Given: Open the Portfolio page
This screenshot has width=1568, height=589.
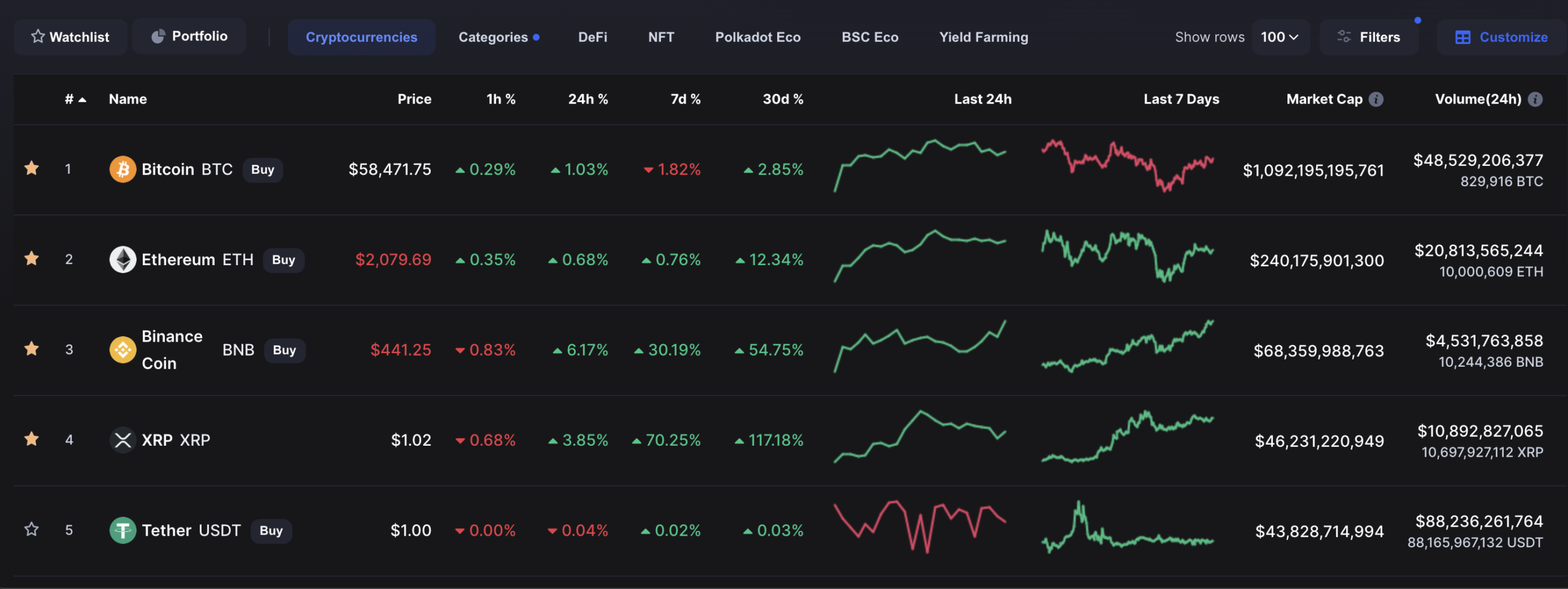Looking at the screenshot, I should coord(189,36).
